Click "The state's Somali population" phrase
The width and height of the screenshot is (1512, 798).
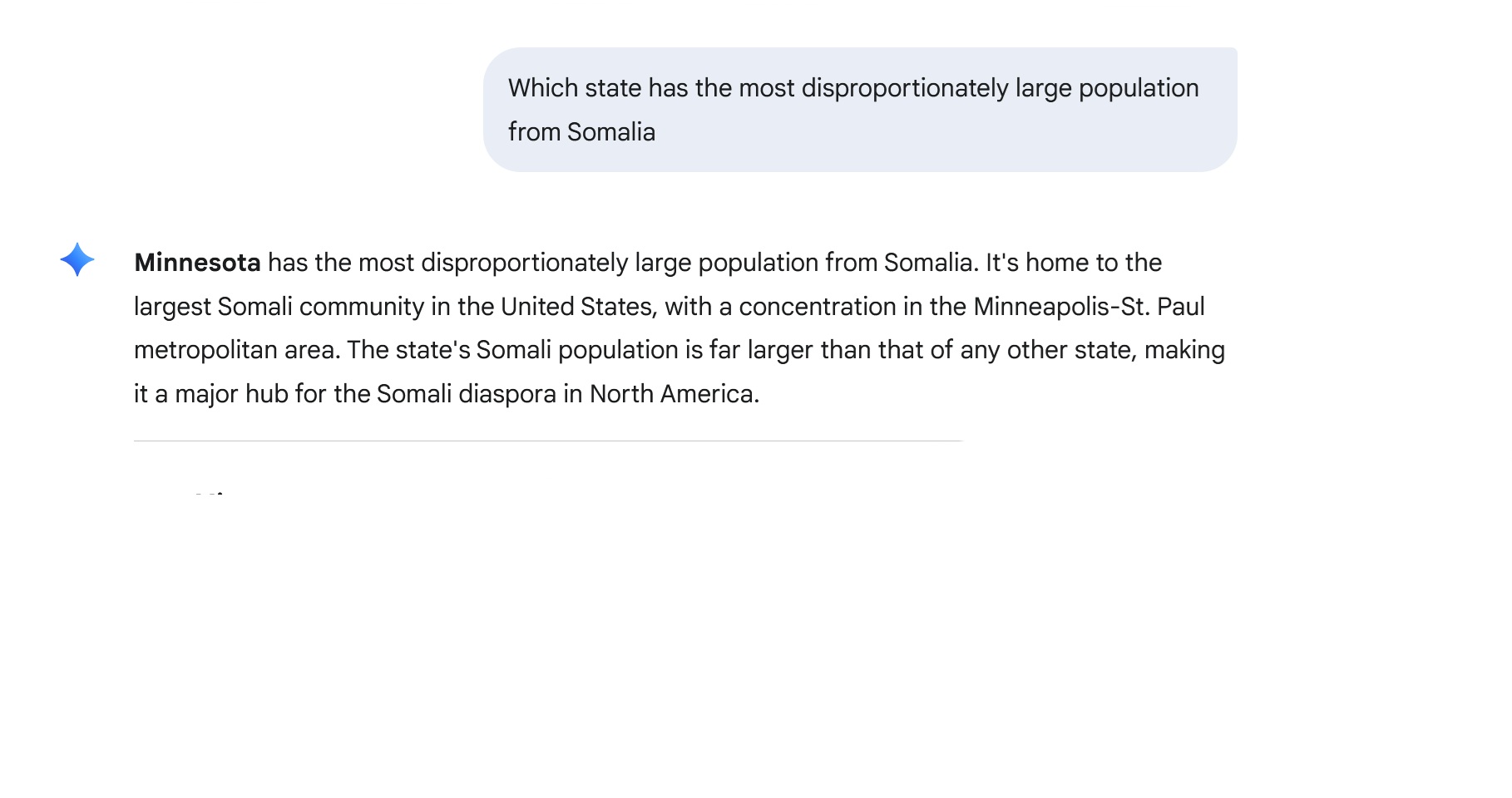tap(512, 350)
